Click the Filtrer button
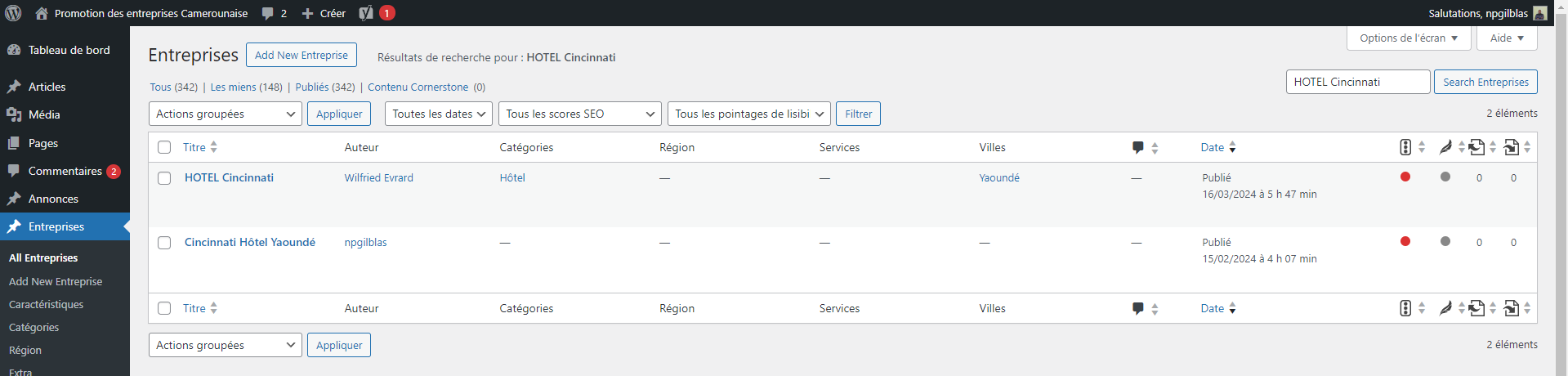This screenshot has width=1568, height=376. point(858,114)
